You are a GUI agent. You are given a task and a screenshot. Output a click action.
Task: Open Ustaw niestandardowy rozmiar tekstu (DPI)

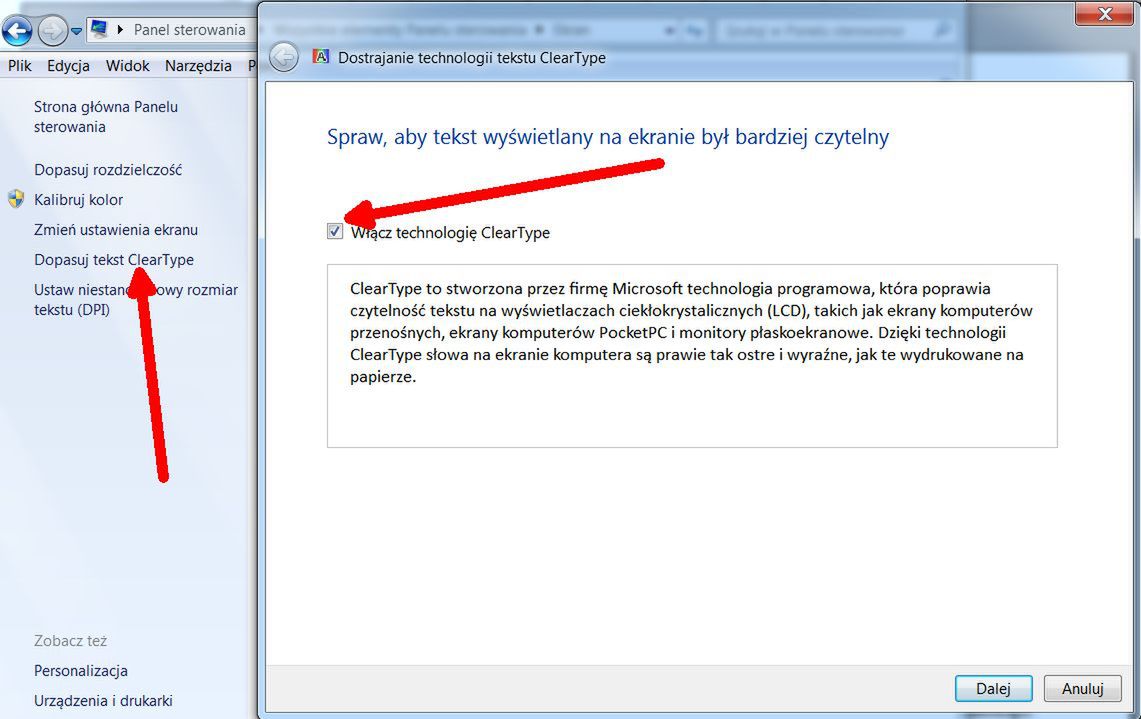point(135,299)
